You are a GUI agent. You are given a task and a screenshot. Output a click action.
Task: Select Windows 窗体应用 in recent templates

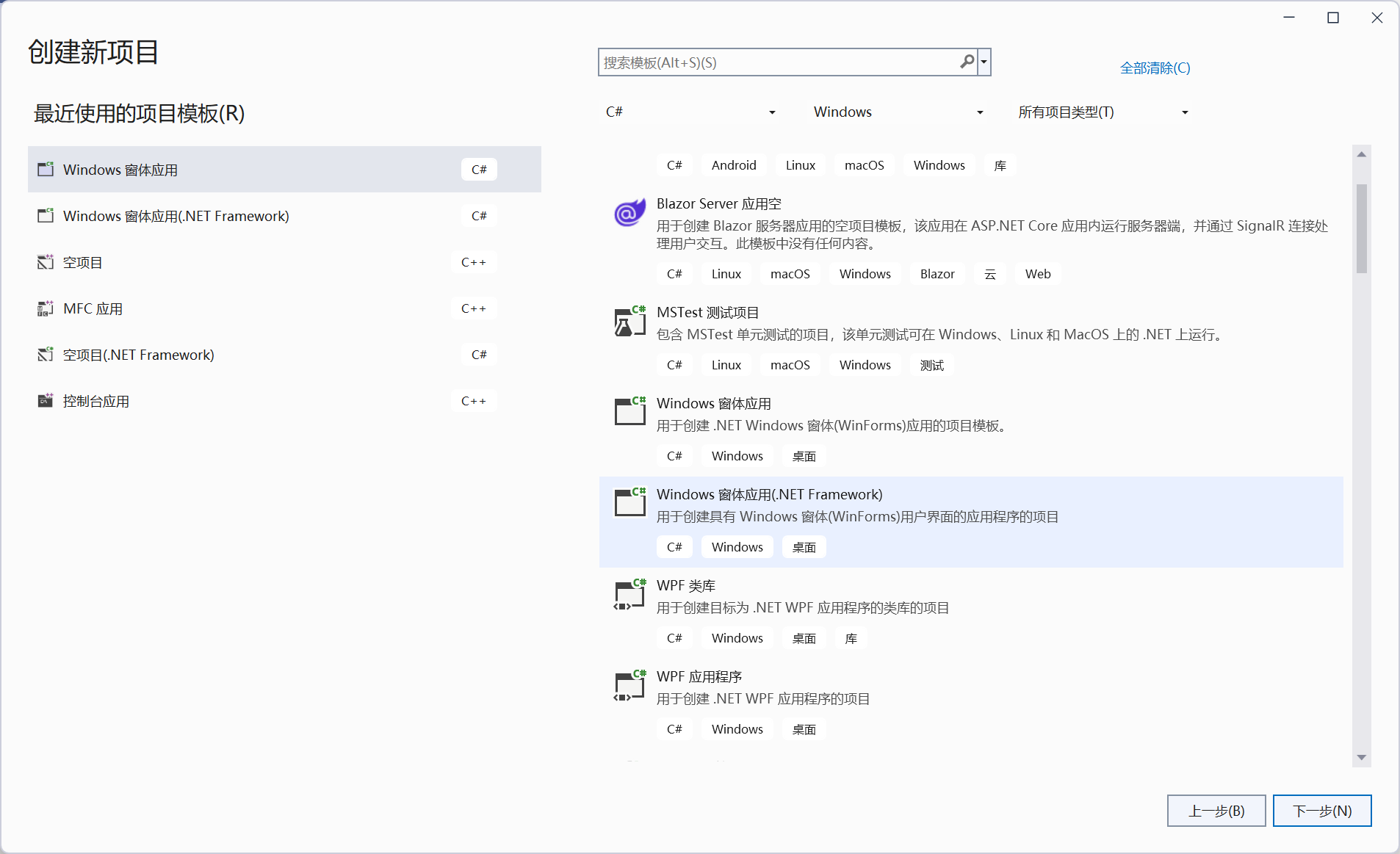(284, 169)
